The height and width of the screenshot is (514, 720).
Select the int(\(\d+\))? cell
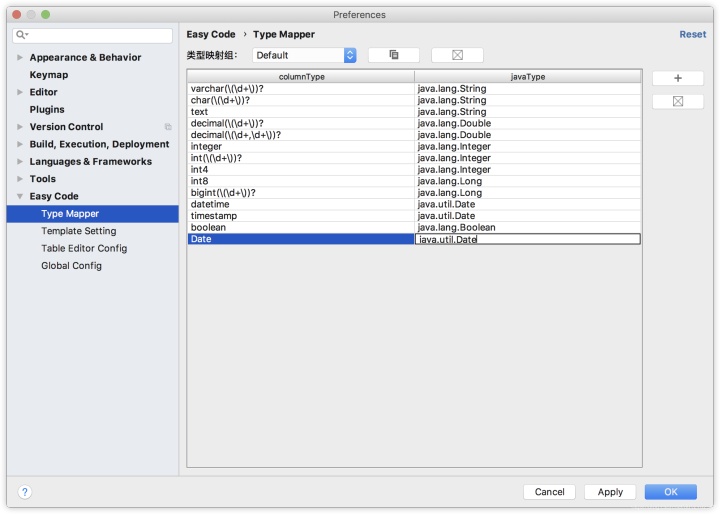click(301, 158)
